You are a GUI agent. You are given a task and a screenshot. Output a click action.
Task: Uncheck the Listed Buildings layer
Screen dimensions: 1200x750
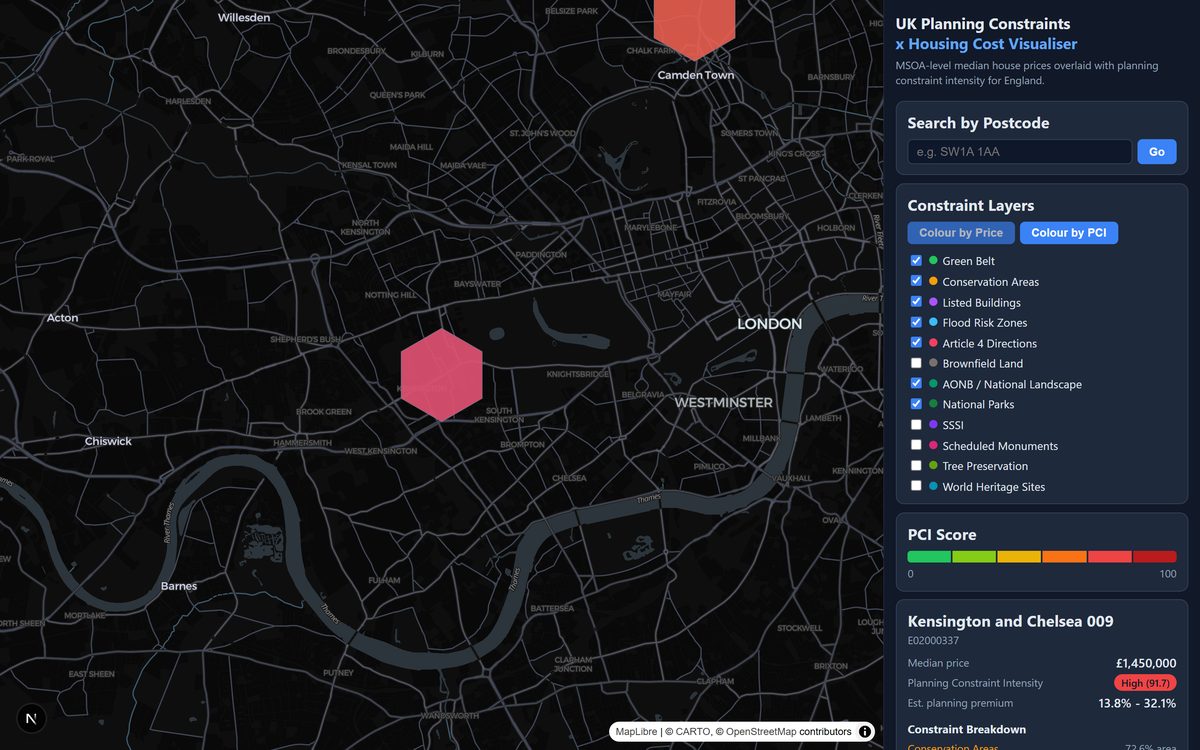(916, 301)
